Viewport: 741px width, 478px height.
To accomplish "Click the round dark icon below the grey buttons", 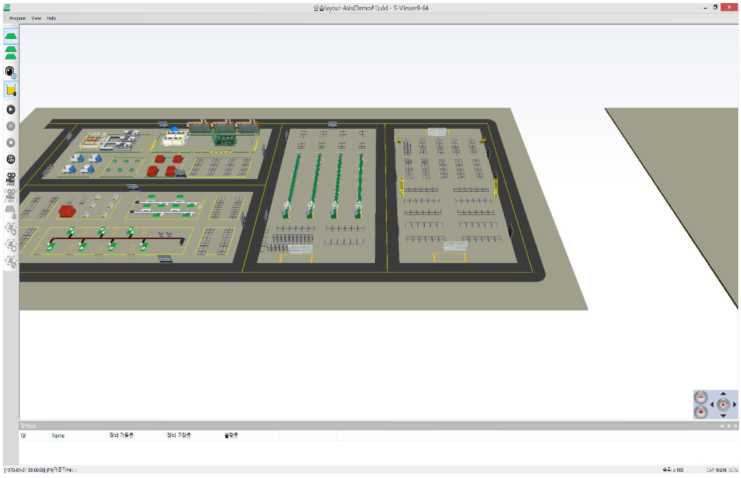I will pyautogui.click(x=11, y=159).
